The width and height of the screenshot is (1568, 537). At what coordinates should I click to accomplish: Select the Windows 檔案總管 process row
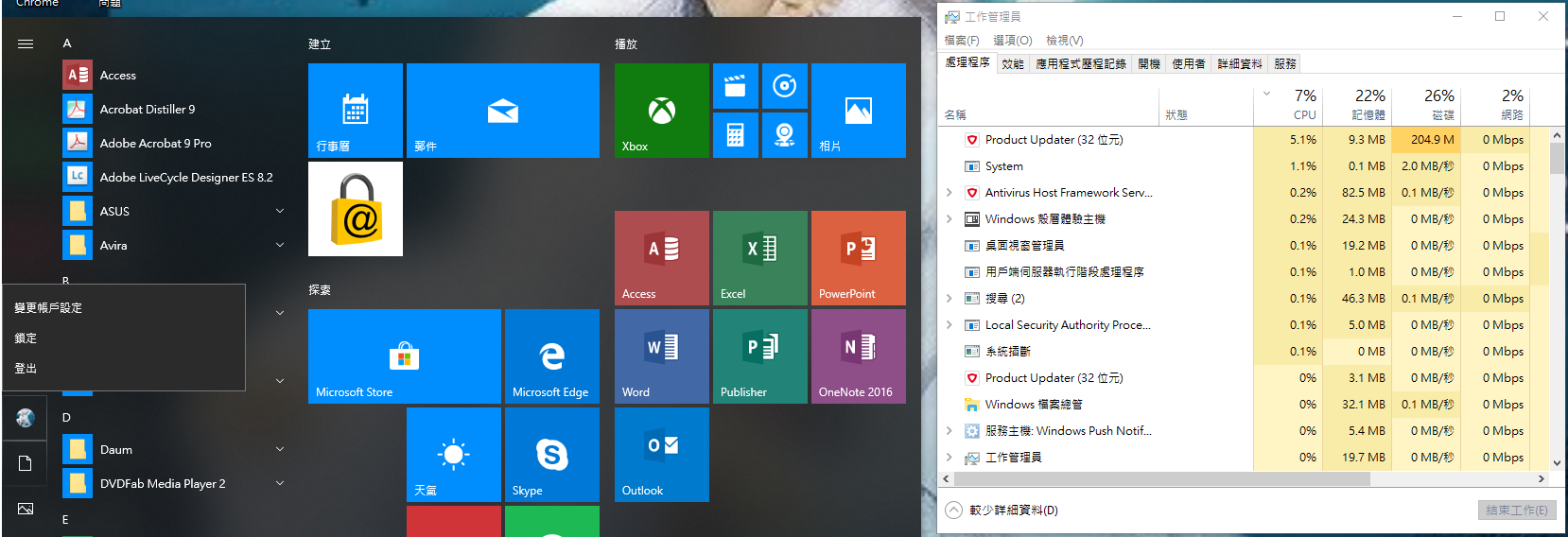(x=1244, y=404)
